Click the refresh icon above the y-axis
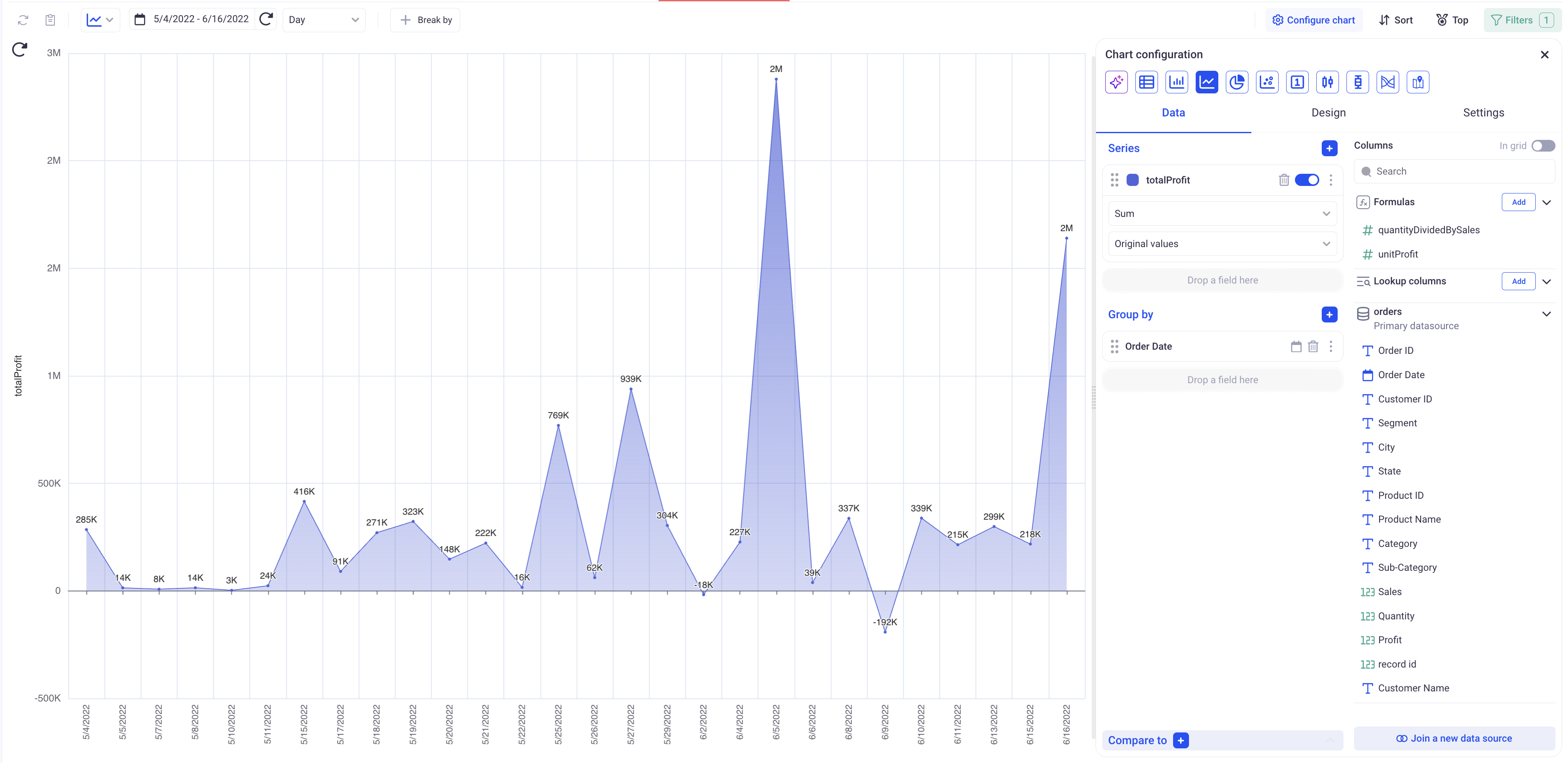This screenshot has width=1568, height=763. [x=20, y=49]
